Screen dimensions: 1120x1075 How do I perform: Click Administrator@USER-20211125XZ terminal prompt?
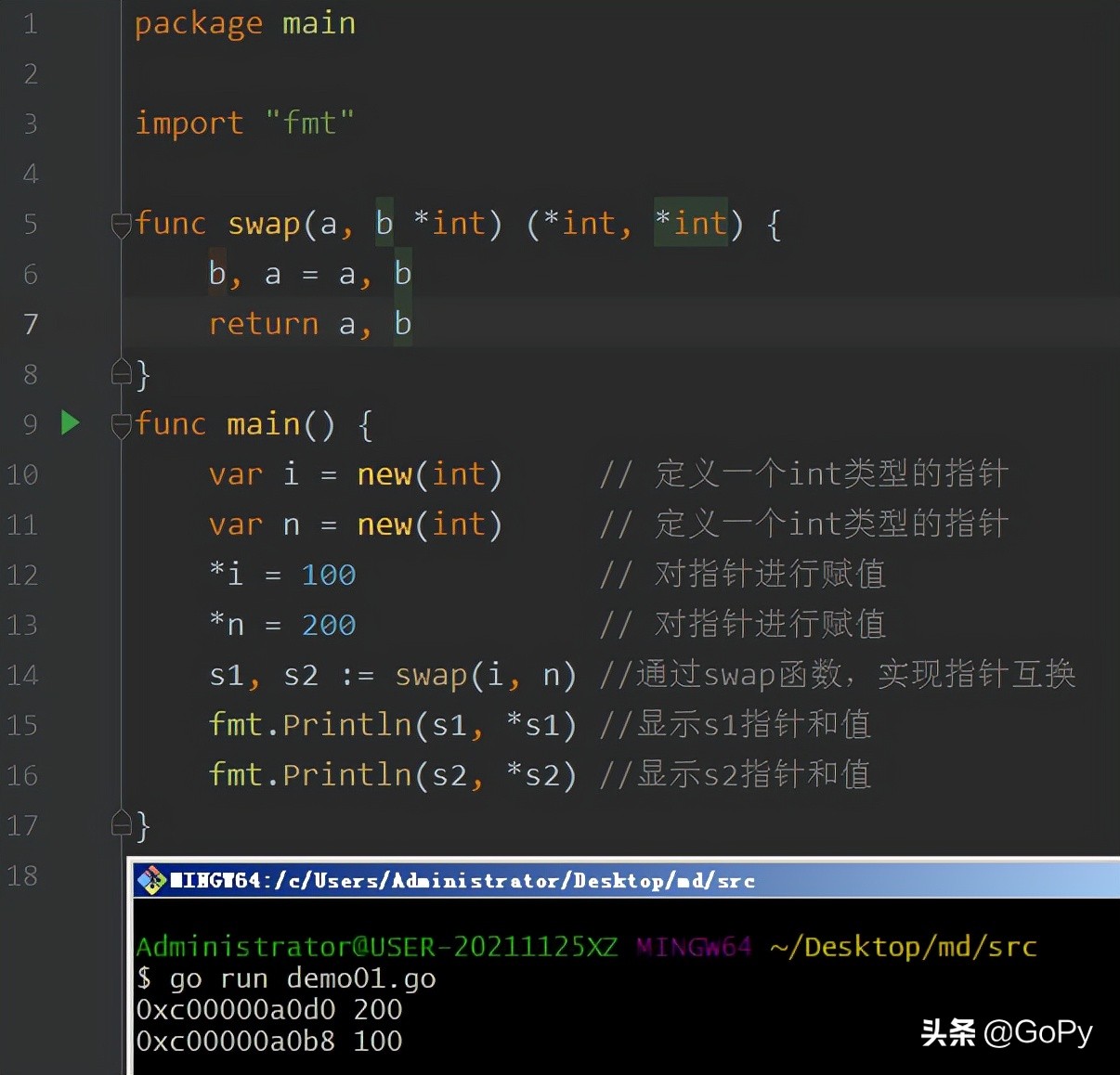376,947
